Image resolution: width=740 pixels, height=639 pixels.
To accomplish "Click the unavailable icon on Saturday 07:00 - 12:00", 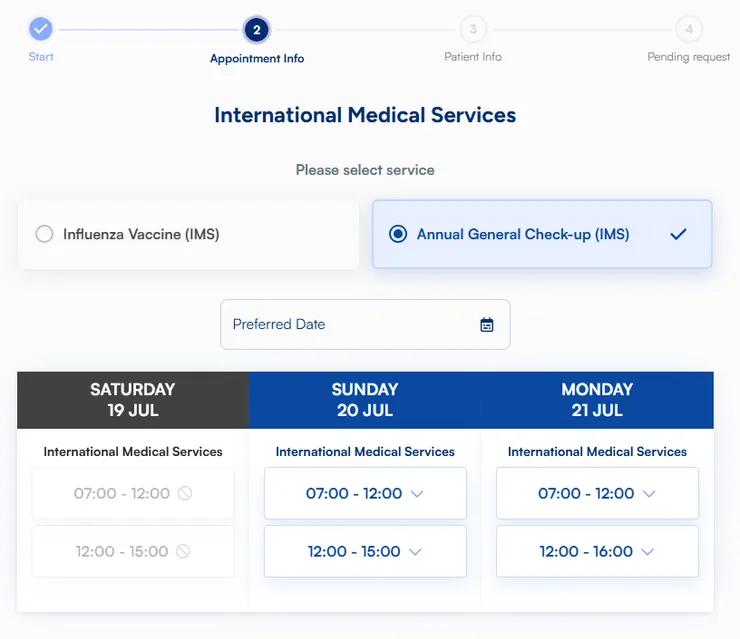I will coord(185,493).
